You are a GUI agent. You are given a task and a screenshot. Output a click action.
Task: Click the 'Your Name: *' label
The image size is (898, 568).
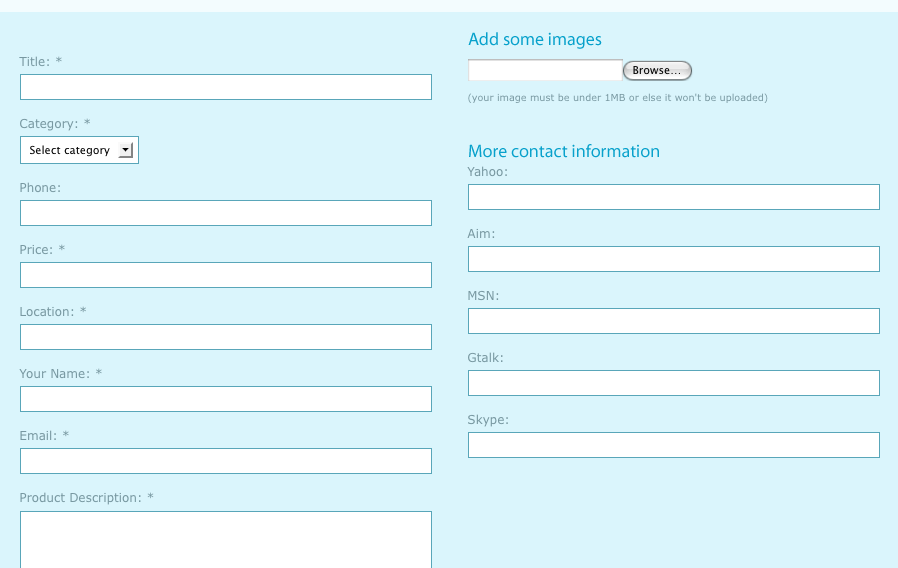click(61, 374)
